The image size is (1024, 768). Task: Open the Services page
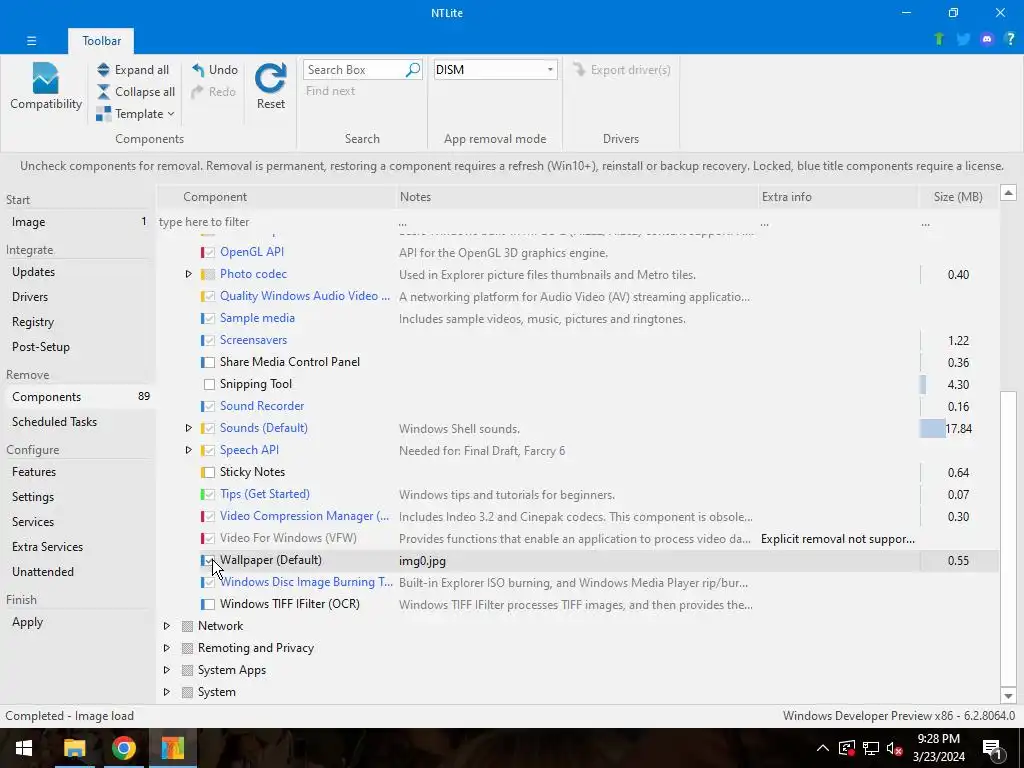tap(33, 522)
